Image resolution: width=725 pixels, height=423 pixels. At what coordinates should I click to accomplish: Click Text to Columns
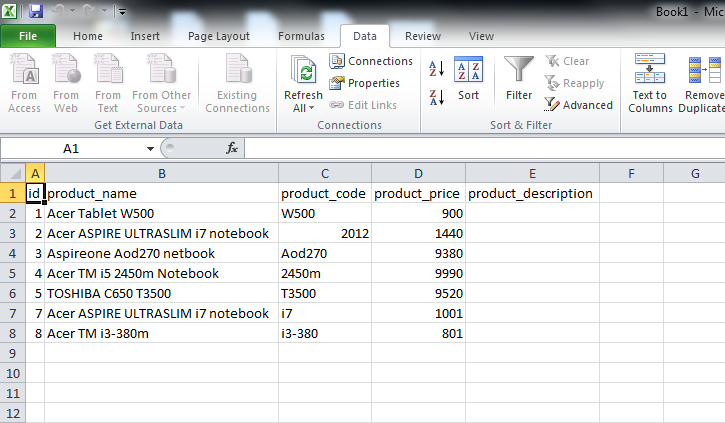pos(650,84)
